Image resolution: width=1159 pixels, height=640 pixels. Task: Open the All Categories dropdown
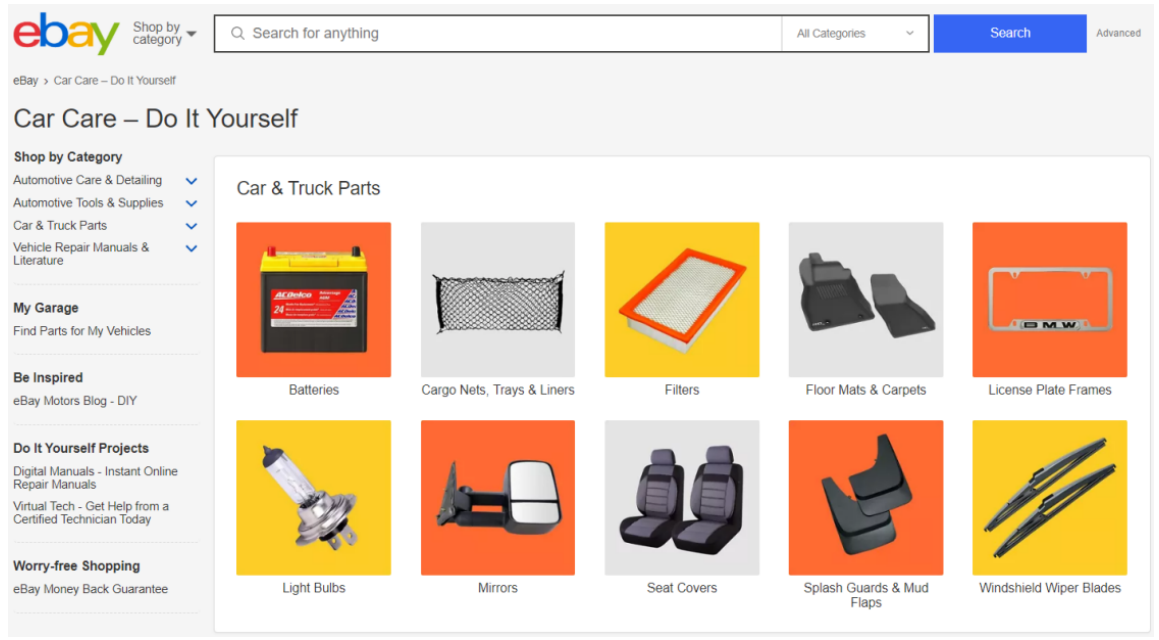tap(854, 33)
